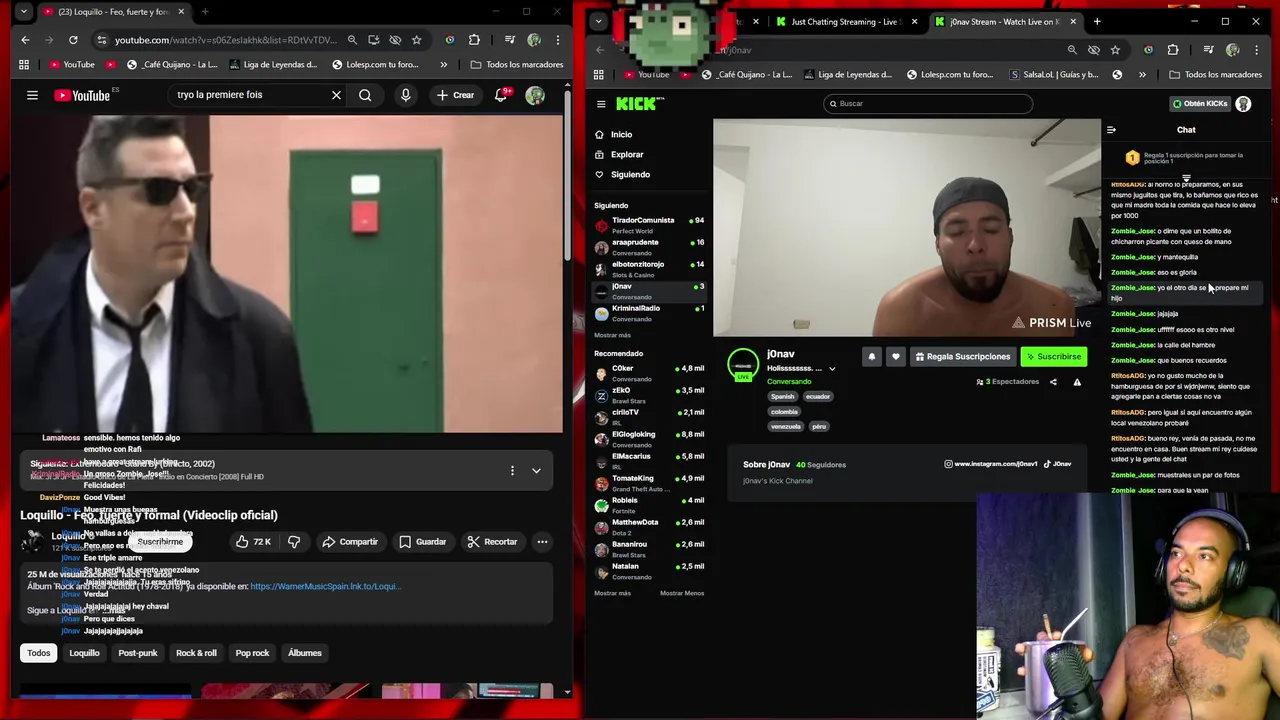Open the YouTube hamburger guide menu

click(32, 95)
